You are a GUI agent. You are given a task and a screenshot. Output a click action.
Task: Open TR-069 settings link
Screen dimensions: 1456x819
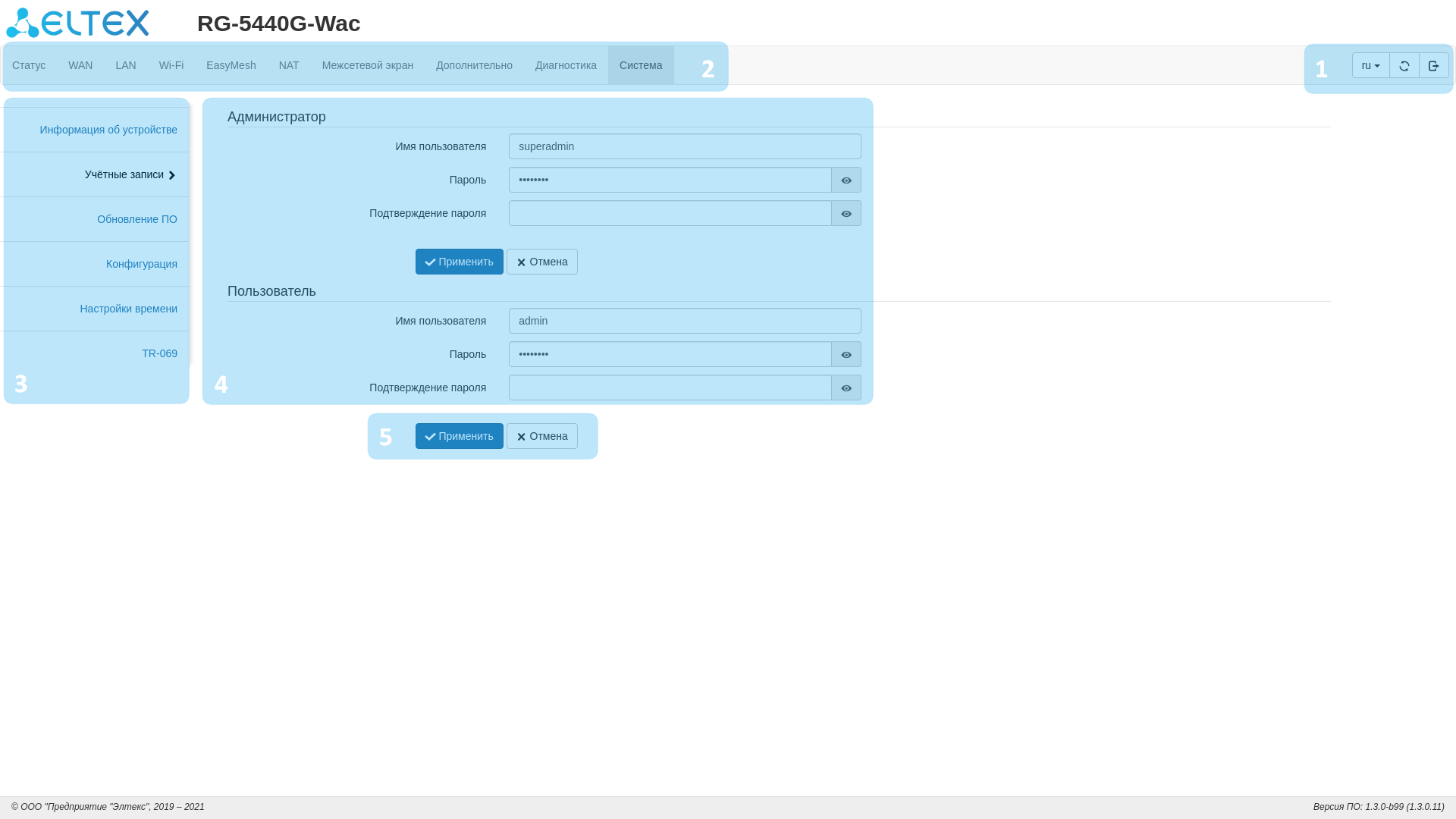(159, 354)
